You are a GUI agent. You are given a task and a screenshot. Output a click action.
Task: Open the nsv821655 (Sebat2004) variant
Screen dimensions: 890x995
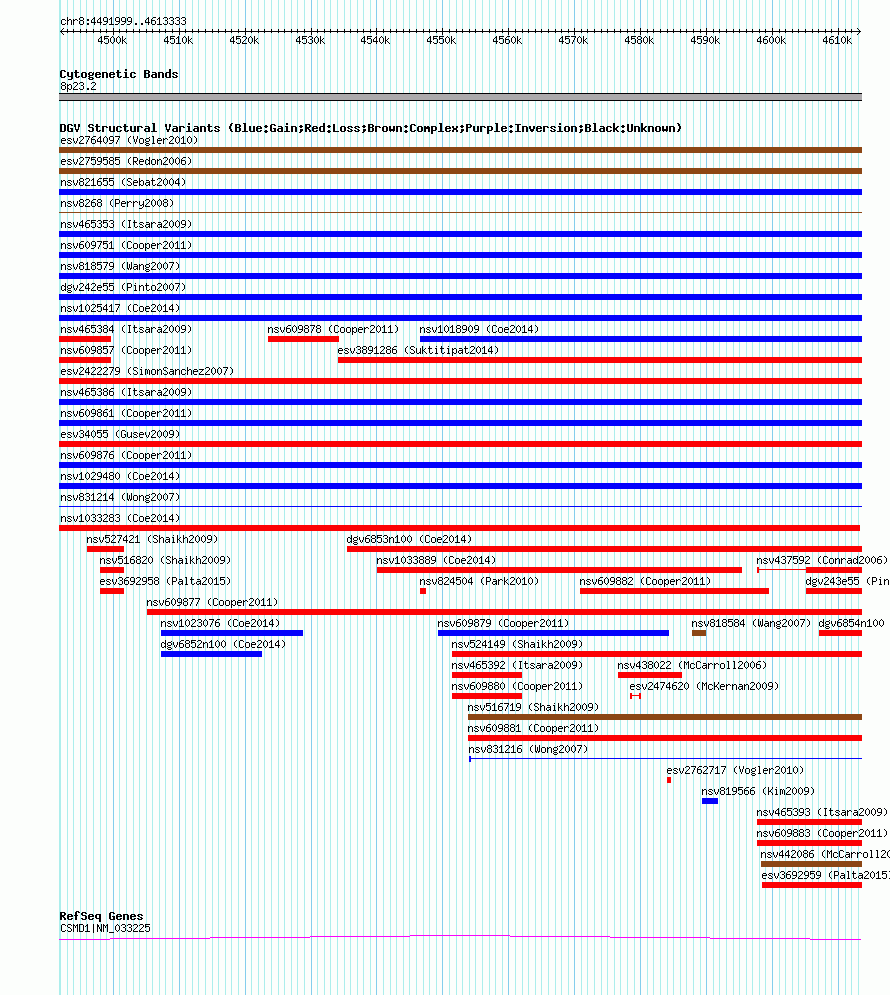point(123,182)
